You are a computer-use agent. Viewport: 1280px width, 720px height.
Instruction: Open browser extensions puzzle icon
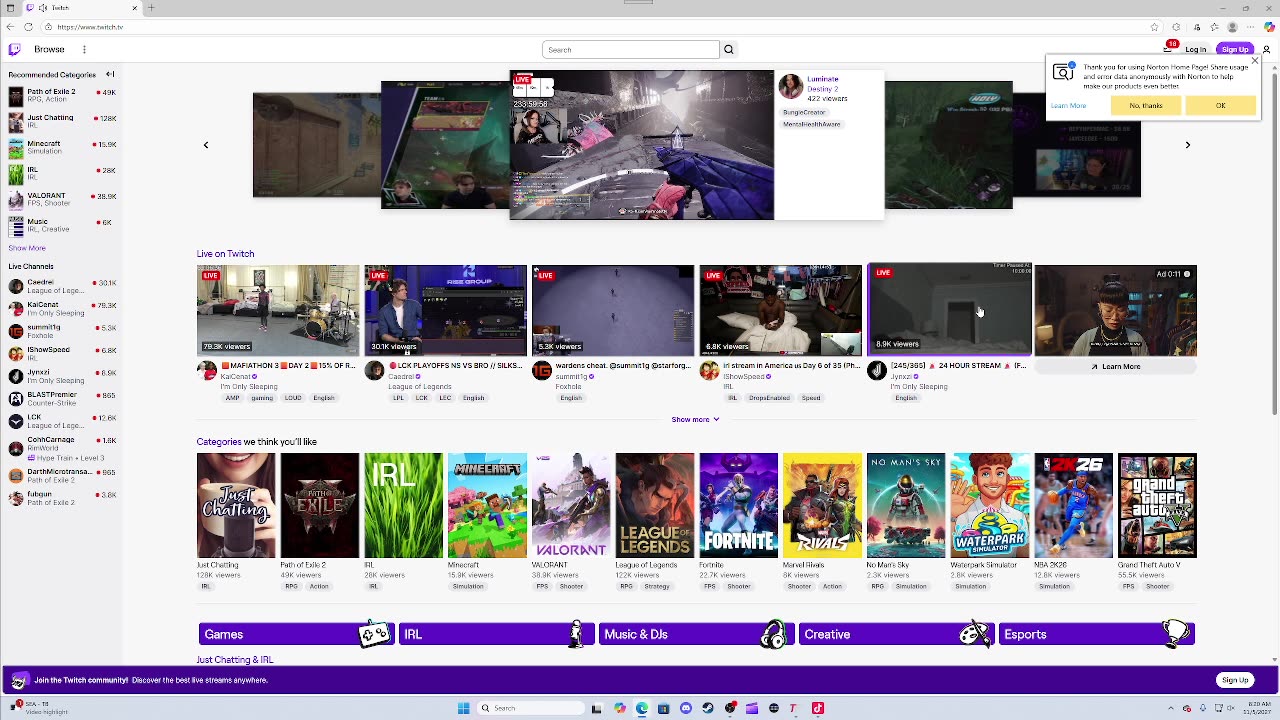point(1175,27)
